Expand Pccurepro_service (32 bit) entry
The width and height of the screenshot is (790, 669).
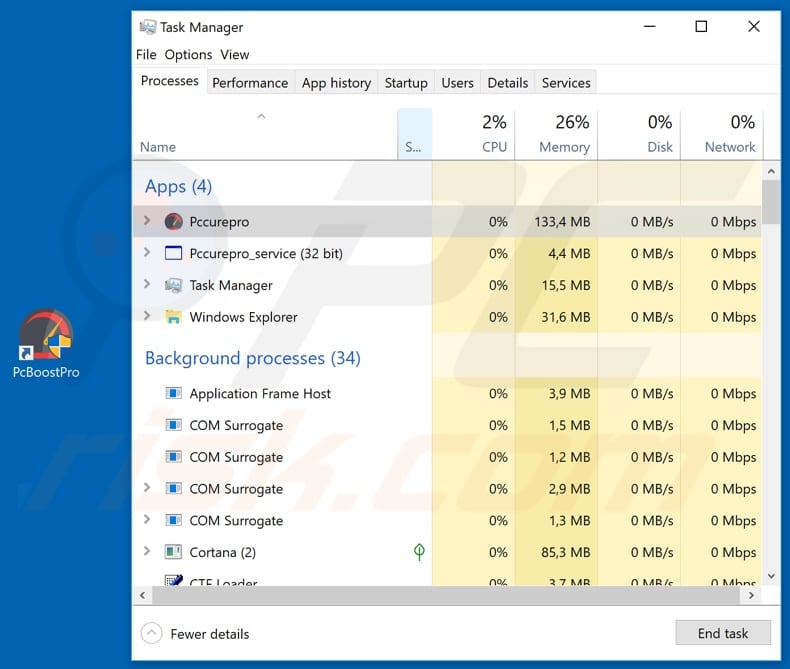pos(147,252)
